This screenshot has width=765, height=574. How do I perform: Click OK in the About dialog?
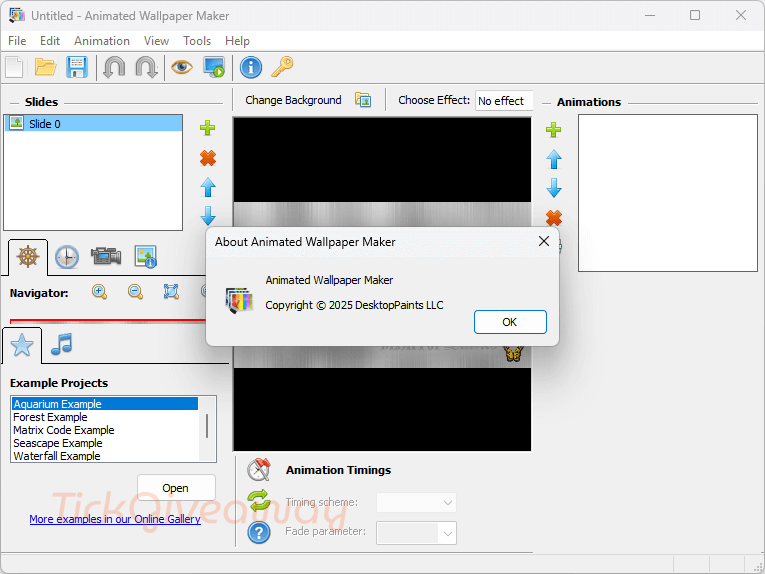coord(510,322)
